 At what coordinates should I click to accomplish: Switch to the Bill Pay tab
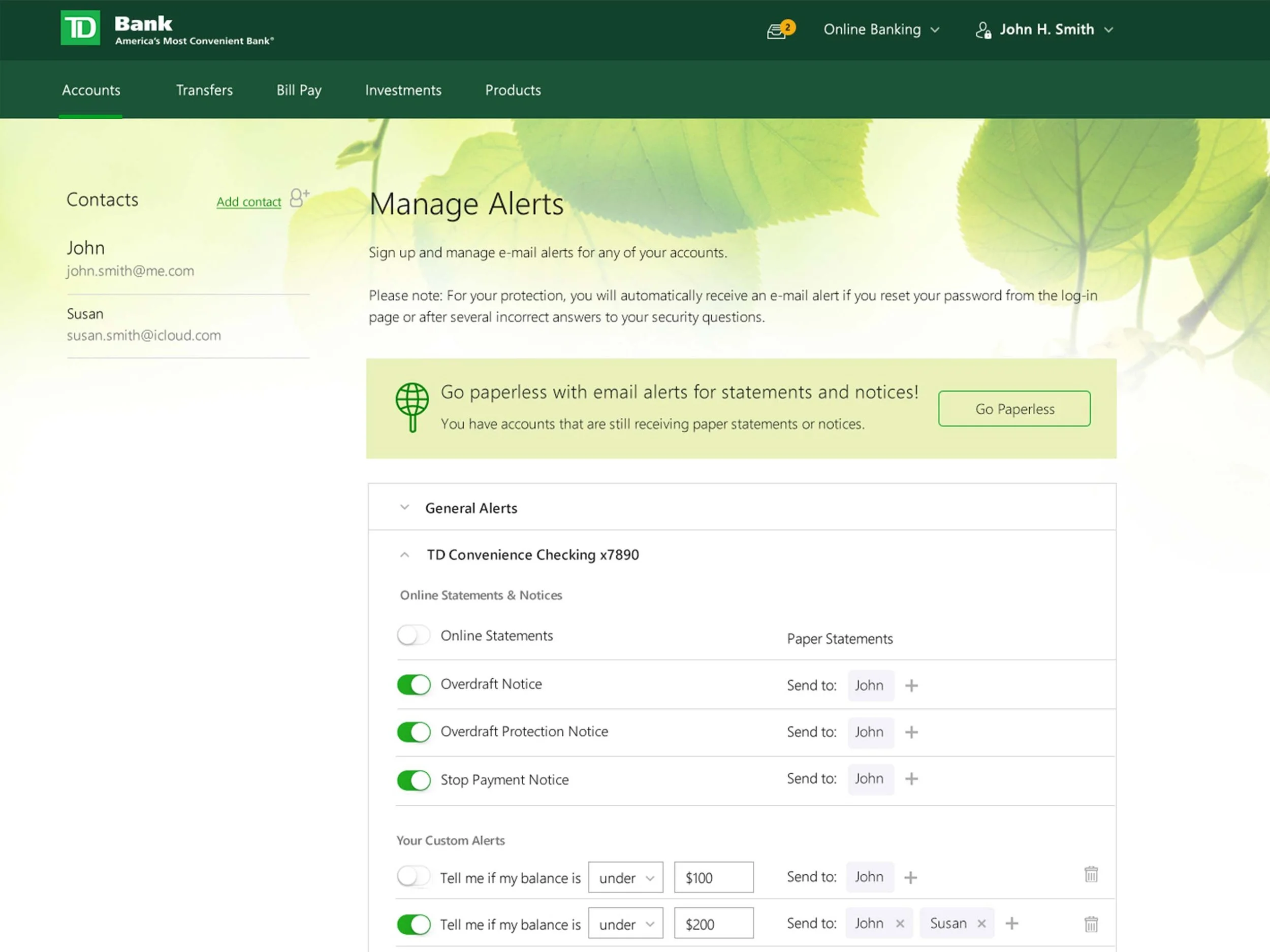pyautogui.click(x=299, y=91)
